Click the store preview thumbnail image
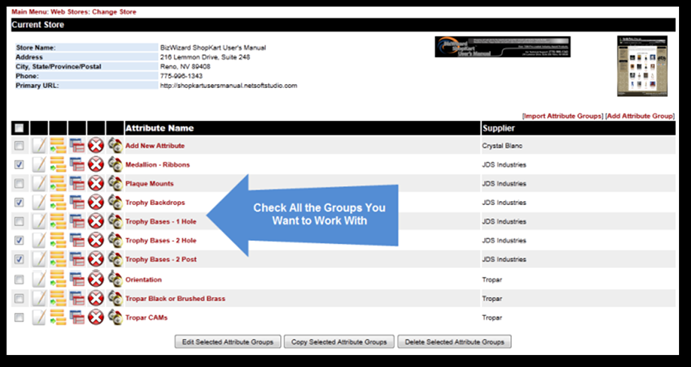 (x=642, y=66)
